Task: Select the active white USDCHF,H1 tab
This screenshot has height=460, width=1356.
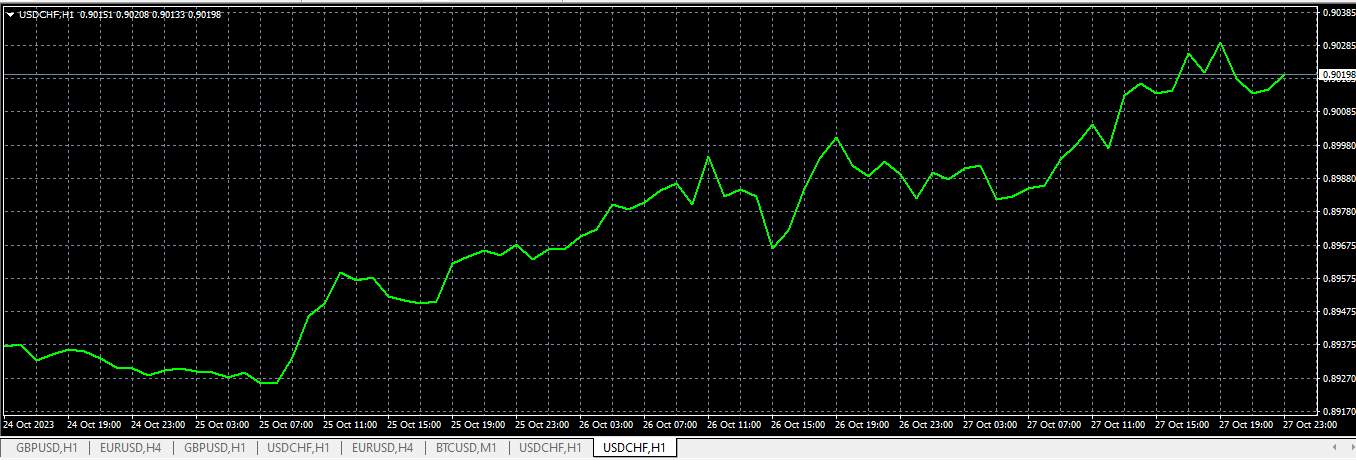Action: tap(635, 448)
